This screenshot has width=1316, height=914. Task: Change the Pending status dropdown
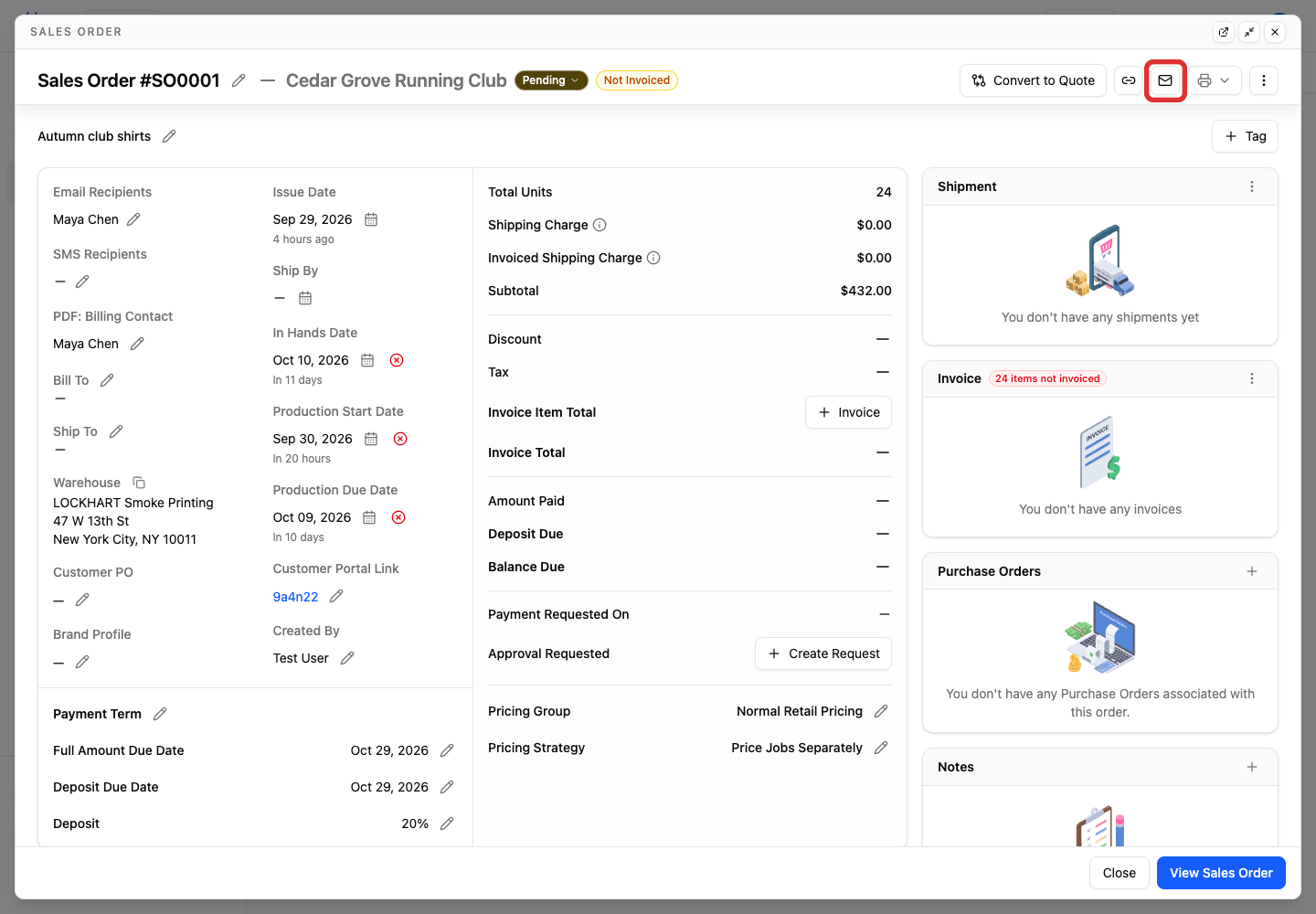click(551, 80)
